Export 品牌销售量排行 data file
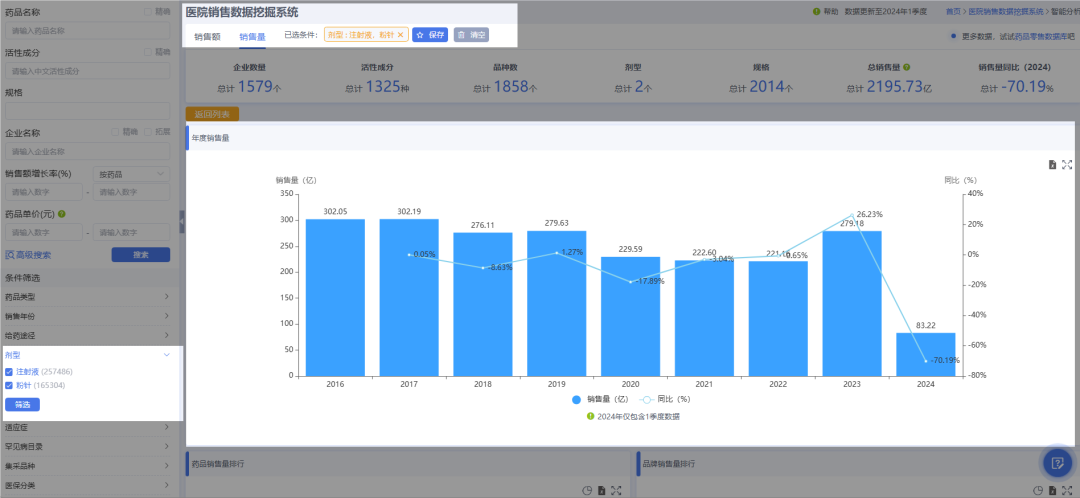Viewport: 1080px width, 498px height. pos(1052,490)
